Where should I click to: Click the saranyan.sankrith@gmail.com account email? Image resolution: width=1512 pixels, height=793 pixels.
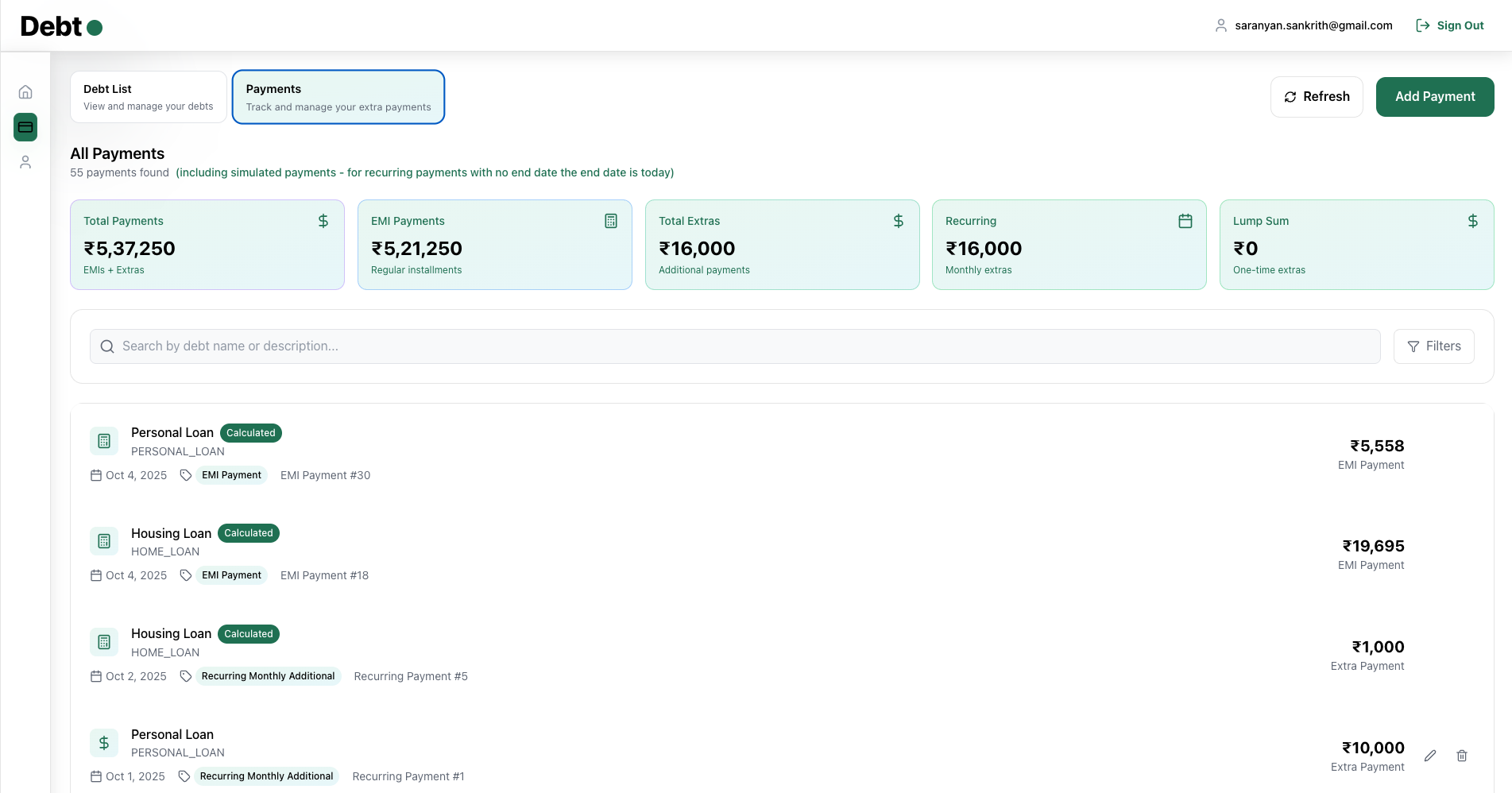point(1313,25)
